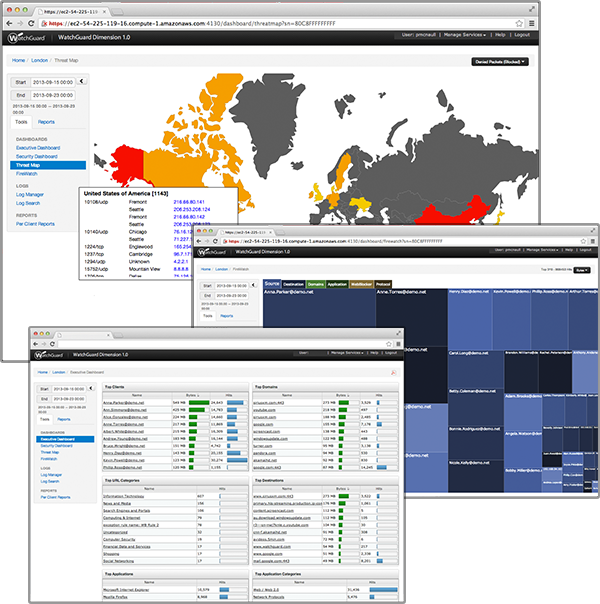Open Manage Services menu in Executive Dashboard window
Screen dimensions: 600x604
[x=347, y=353]
